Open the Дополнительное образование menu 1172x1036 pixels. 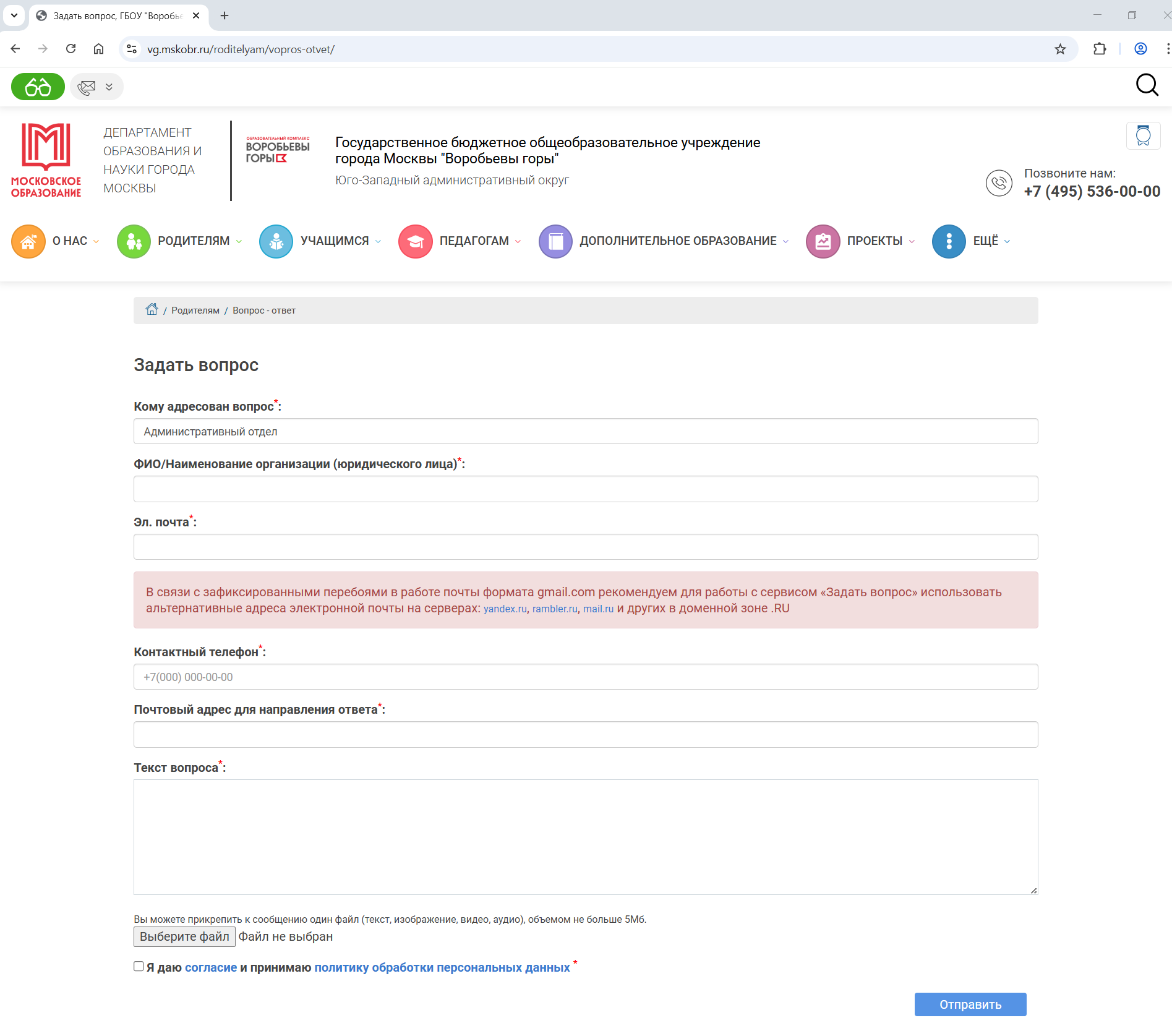(x=678, y=241)
